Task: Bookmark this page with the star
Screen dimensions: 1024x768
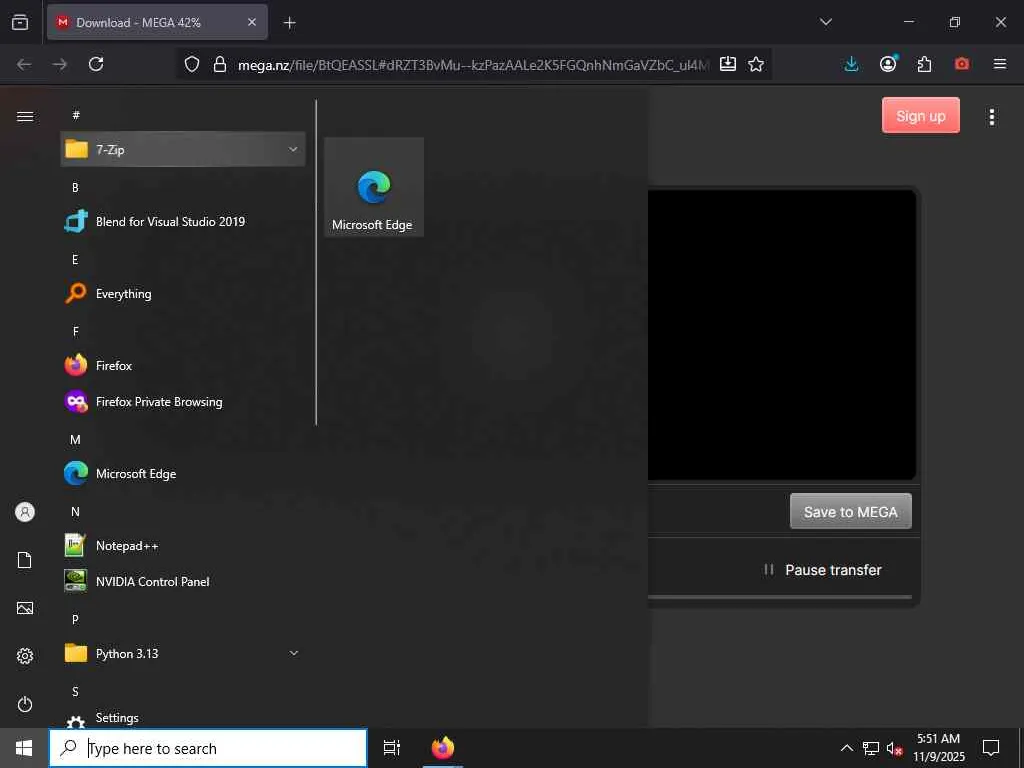Action: click(x=756, y=64)
